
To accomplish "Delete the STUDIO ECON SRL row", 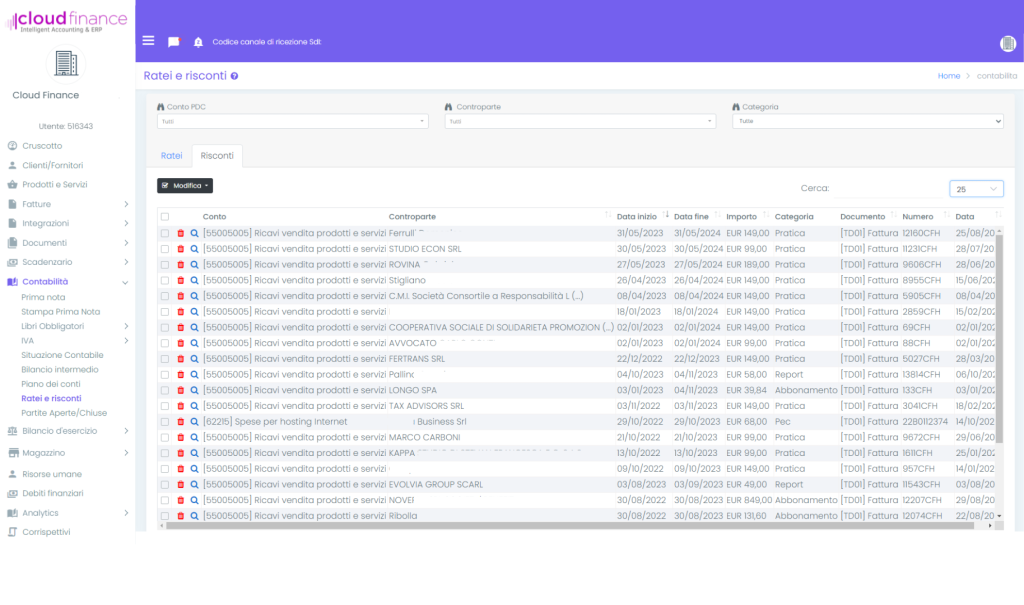I will click(181, 249).
